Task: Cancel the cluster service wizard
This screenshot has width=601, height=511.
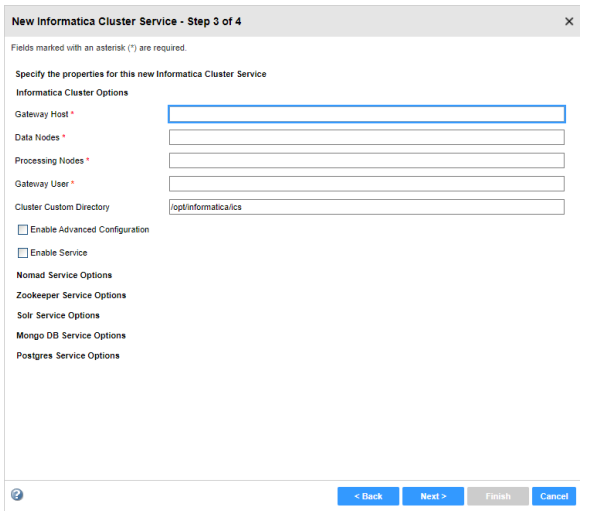Action: click(554, 496)
